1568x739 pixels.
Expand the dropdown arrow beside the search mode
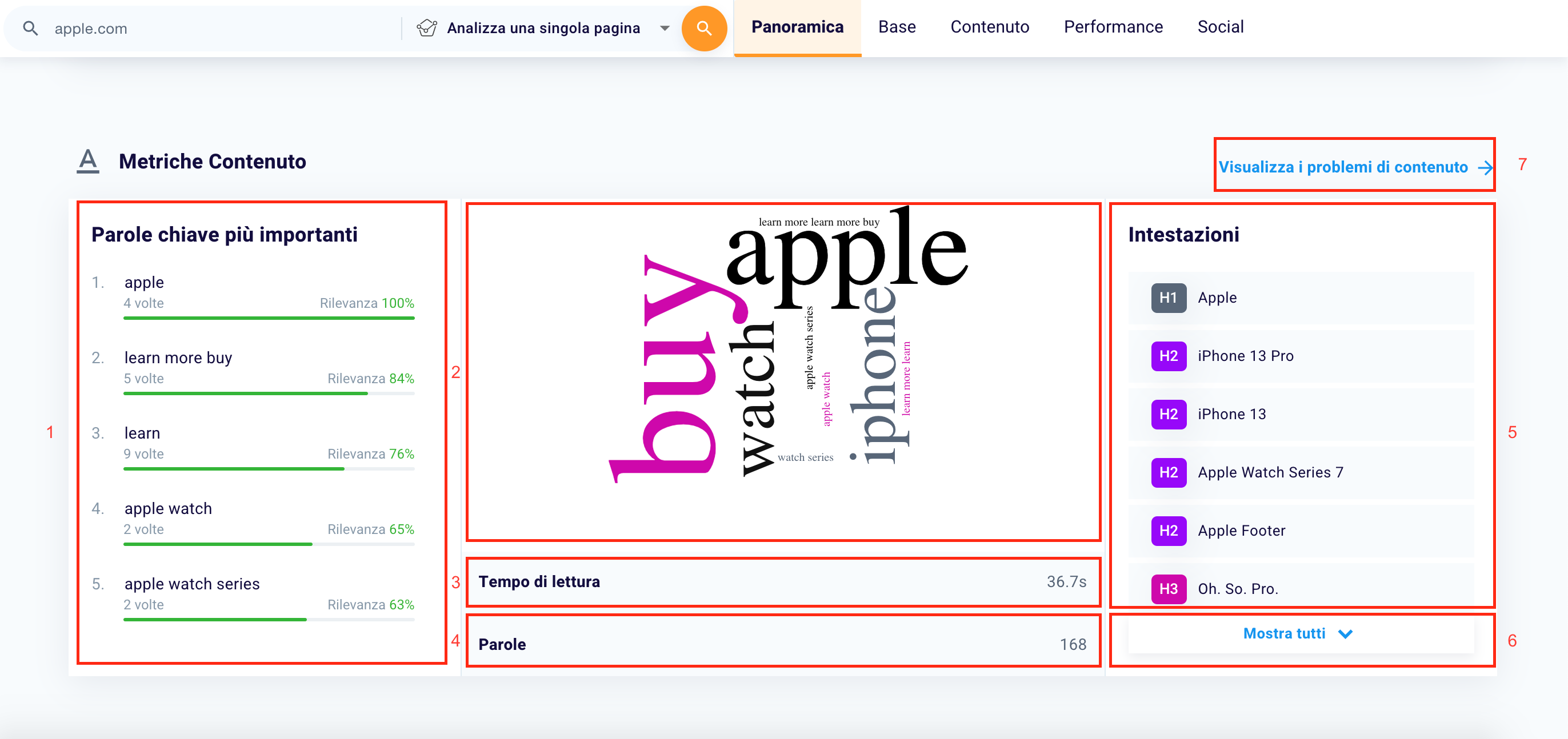coord(665,28)
